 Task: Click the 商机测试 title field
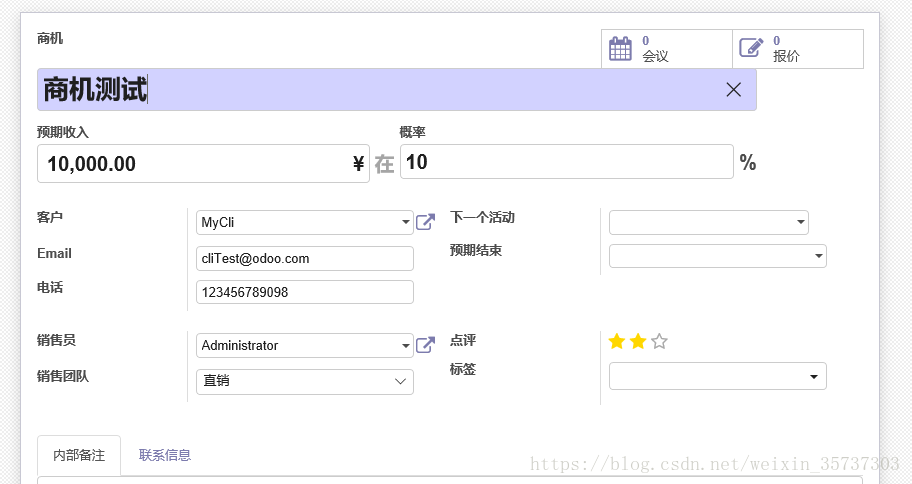pos(397,90)
